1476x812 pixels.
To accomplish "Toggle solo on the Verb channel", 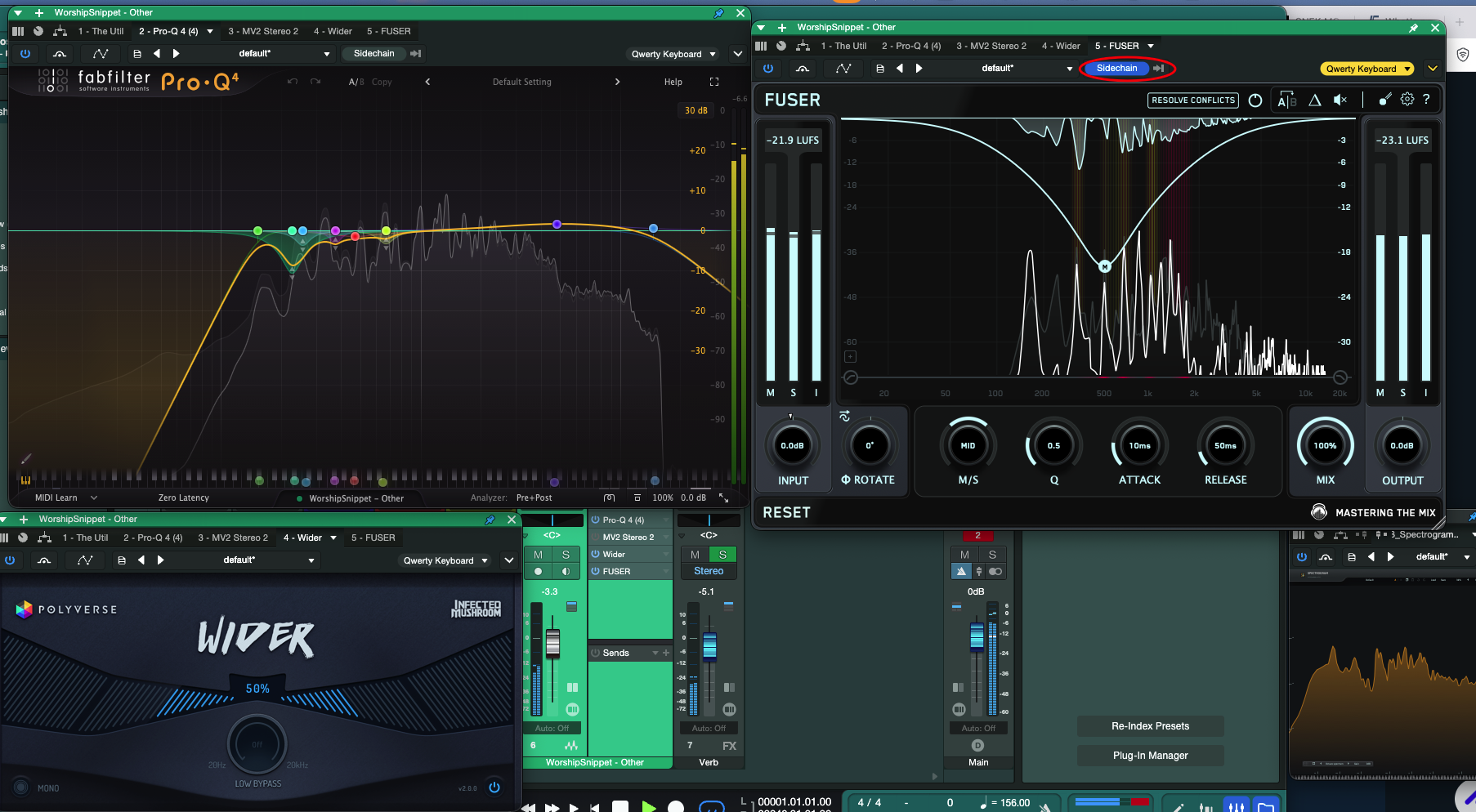I will [722, 555].
